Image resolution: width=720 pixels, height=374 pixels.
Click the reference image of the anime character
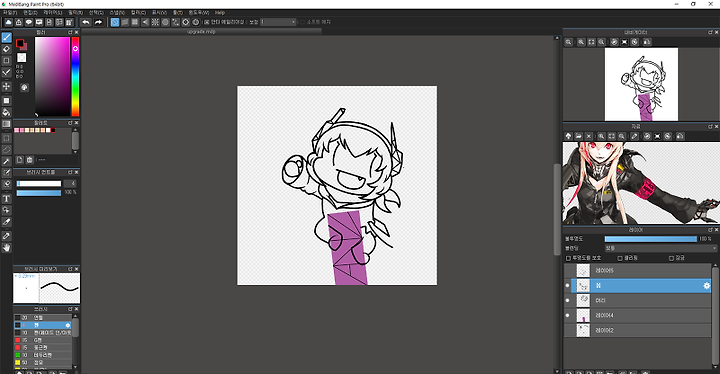[x=641, y=183]
